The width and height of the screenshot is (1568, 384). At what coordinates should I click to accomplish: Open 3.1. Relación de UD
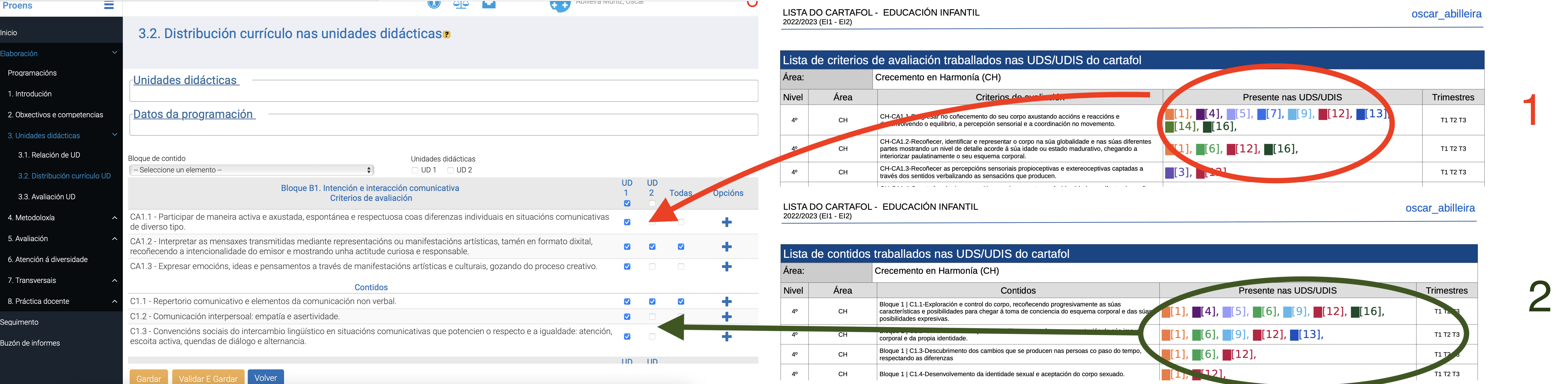[x=49, y=155]
